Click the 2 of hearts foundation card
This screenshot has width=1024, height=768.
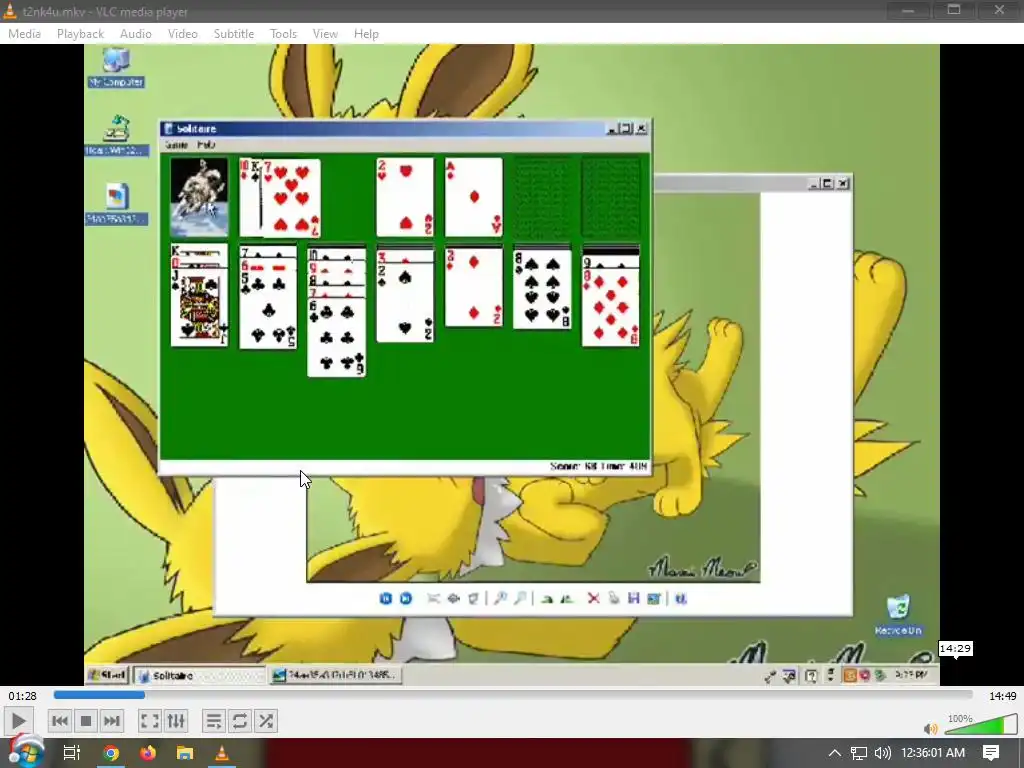(x=405, y=197)
